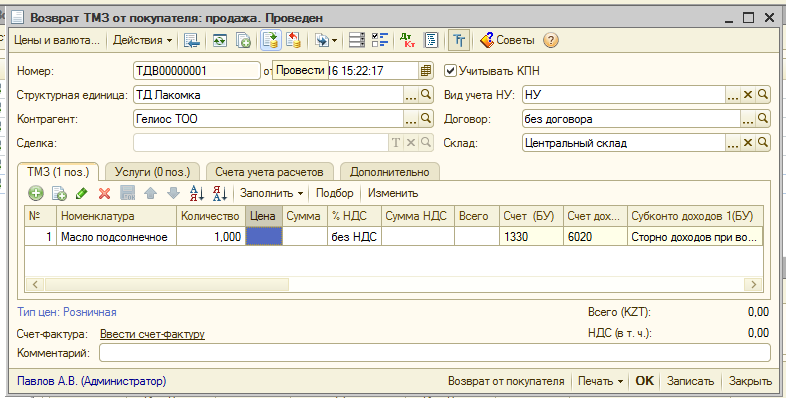
Task: Open Действия dropdown menu
Action: (x=142, y=40)
